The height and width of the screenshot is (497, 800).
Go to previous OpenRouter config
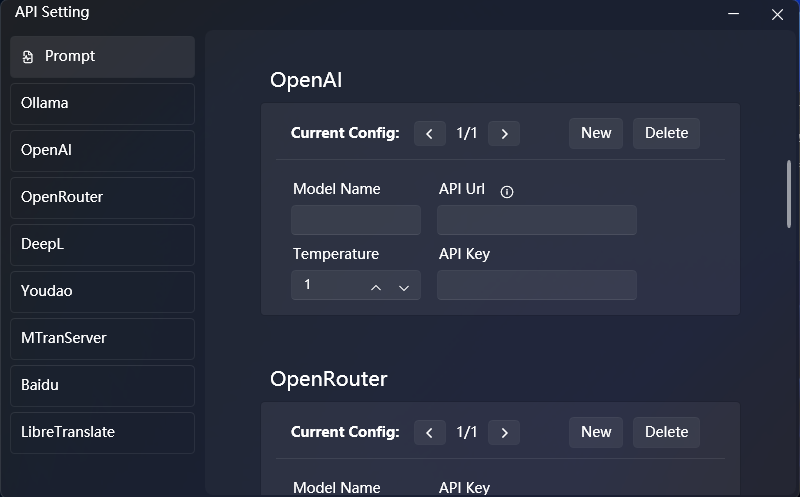click(x=430, y=433)
